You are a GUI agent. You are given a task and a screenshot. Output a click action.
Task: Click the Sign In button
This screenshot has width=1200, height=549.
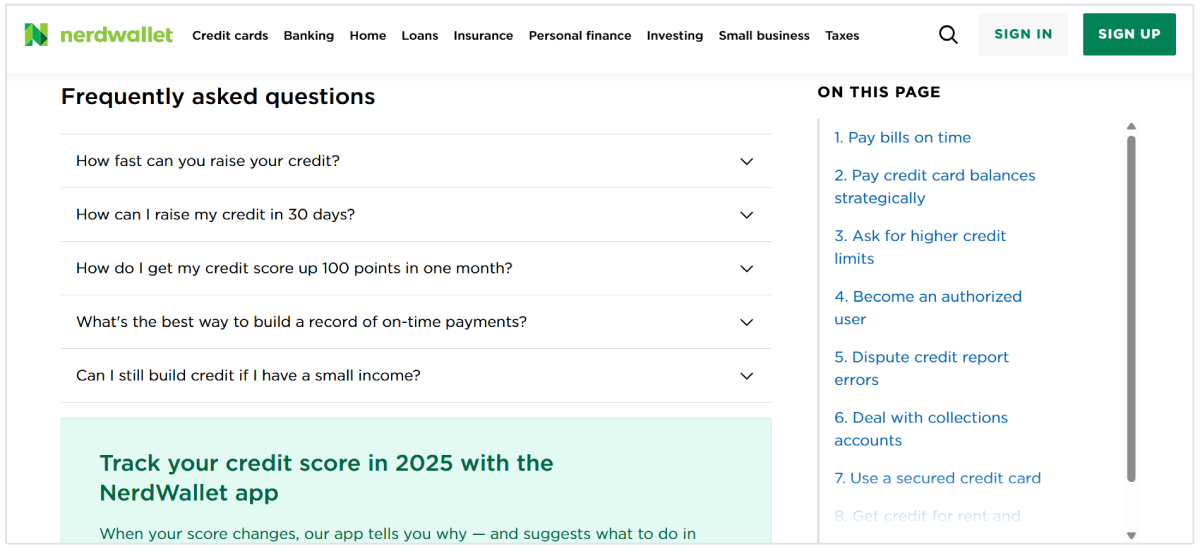point(1023,34)
